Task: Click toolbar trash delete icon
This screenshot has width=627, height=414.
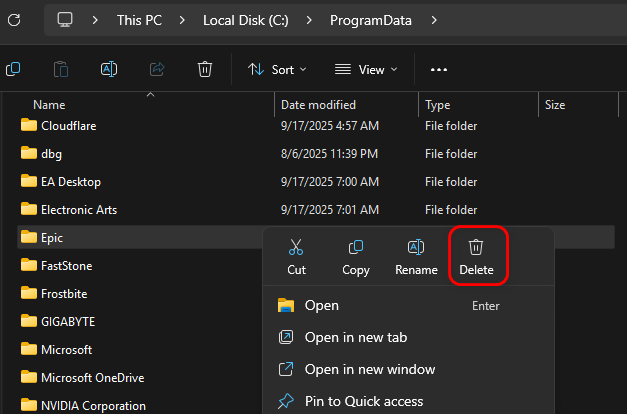Action: (205, 69)
